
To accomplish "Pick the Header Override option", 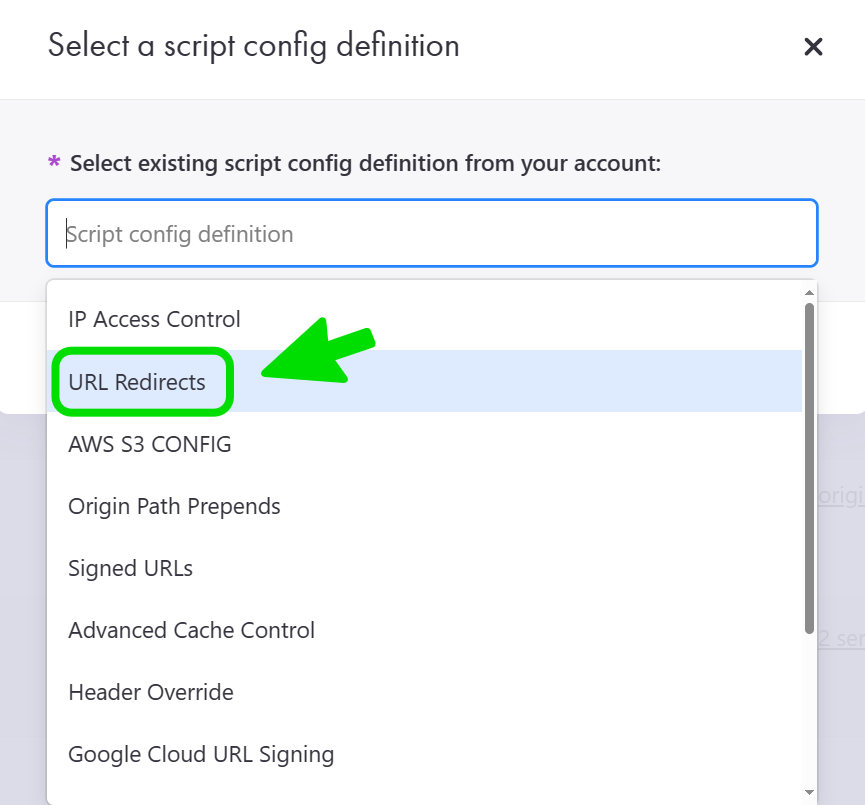I will tap(150, 692).
